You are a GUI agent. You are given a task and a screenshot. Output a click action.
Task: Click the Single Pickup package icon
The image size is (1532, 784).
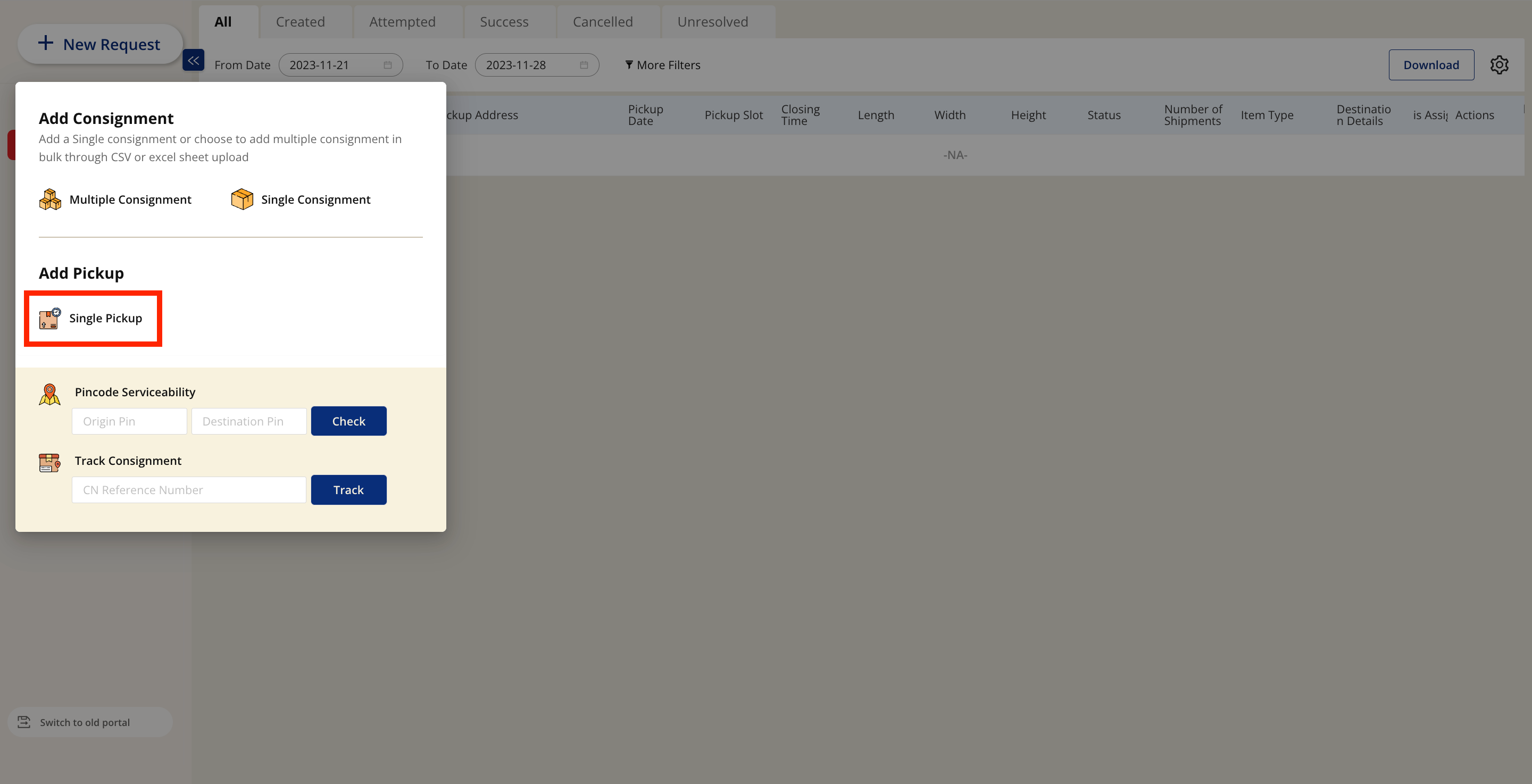[x=50, y=318]
